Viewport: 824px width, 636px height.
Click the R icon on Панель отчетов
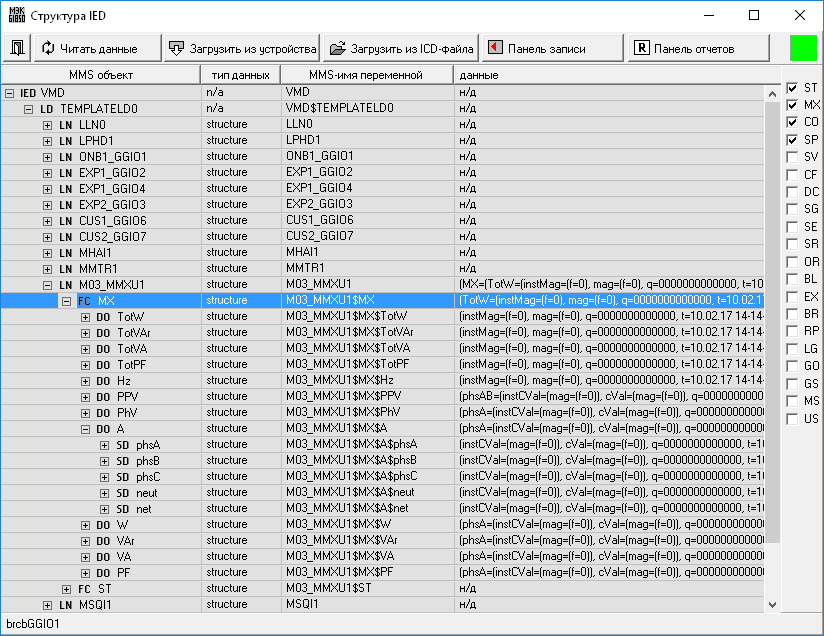[642, 48]
